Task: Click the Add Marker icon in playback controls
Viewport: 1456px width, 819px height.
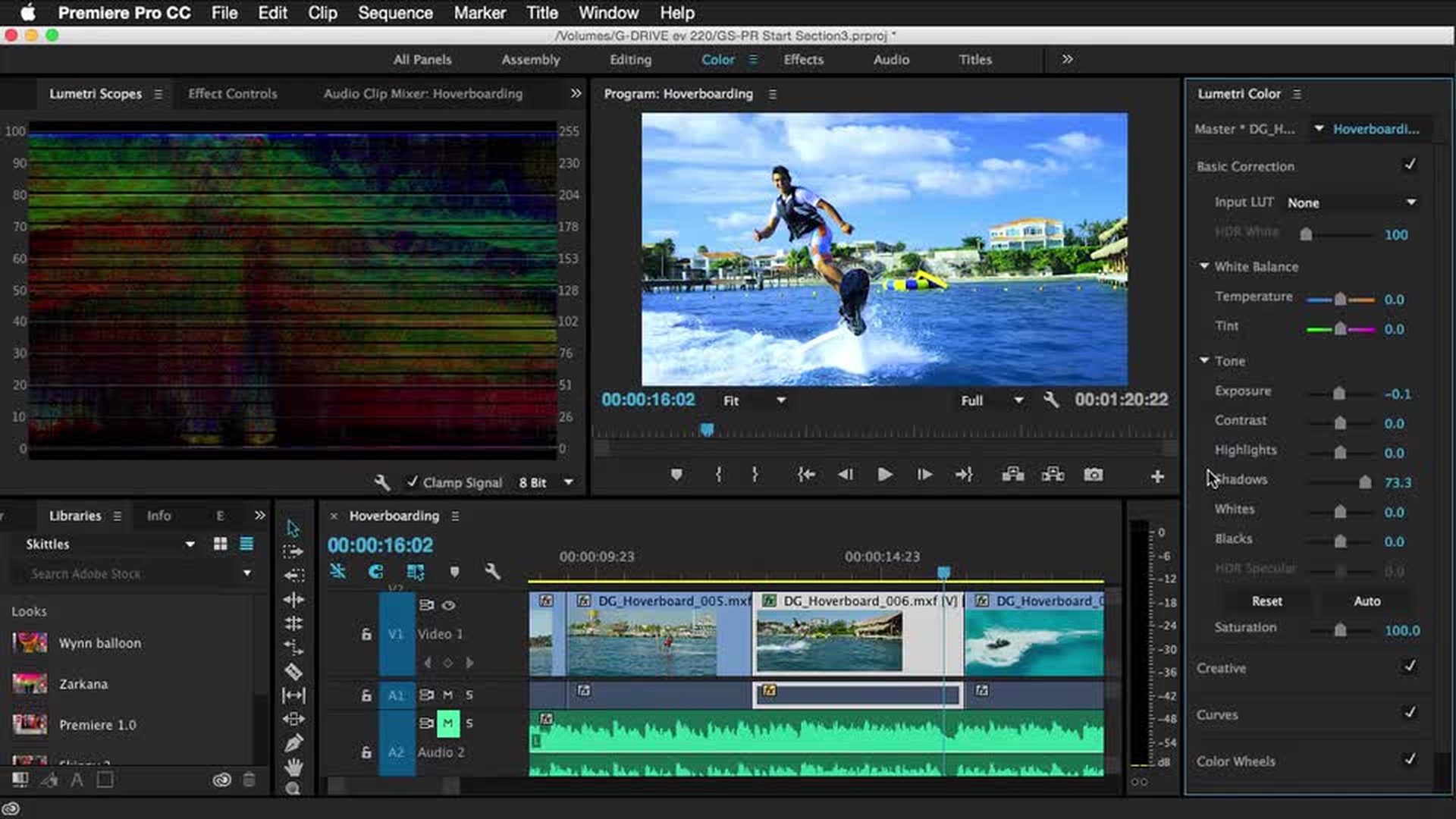Action: click(676, 475)
